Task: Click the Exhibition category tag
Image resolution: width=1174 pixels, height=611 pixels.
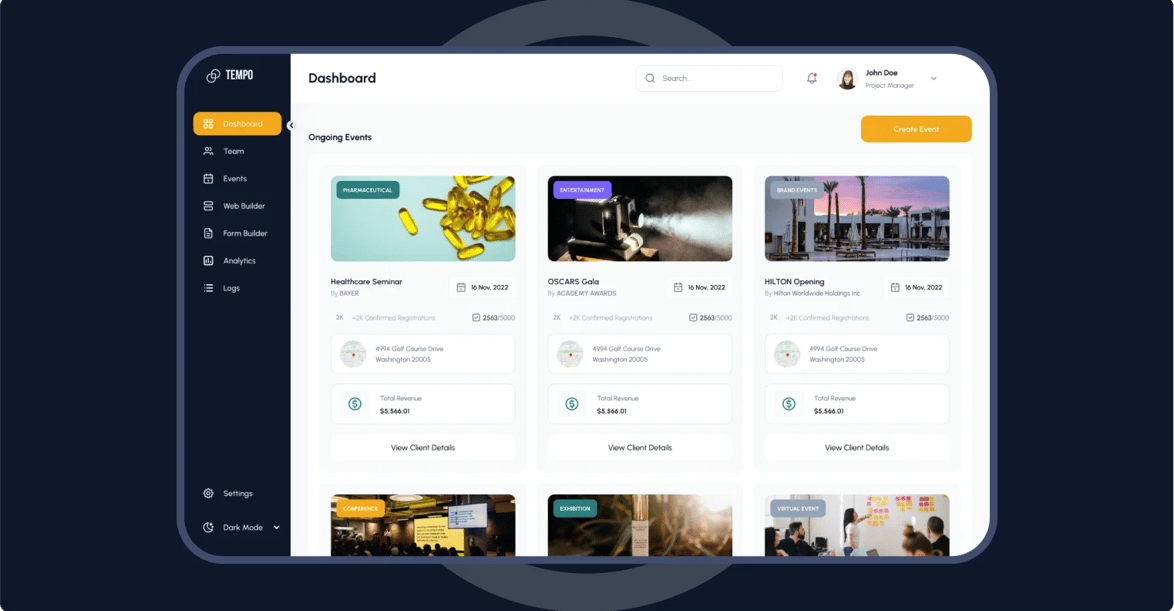Action: 575,508
